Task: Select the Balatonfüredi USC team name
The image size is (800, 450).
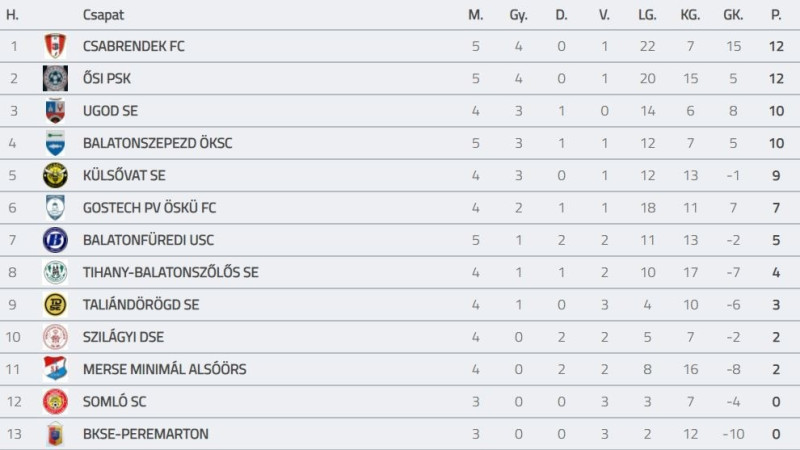Action: click(x=148, y=240)
